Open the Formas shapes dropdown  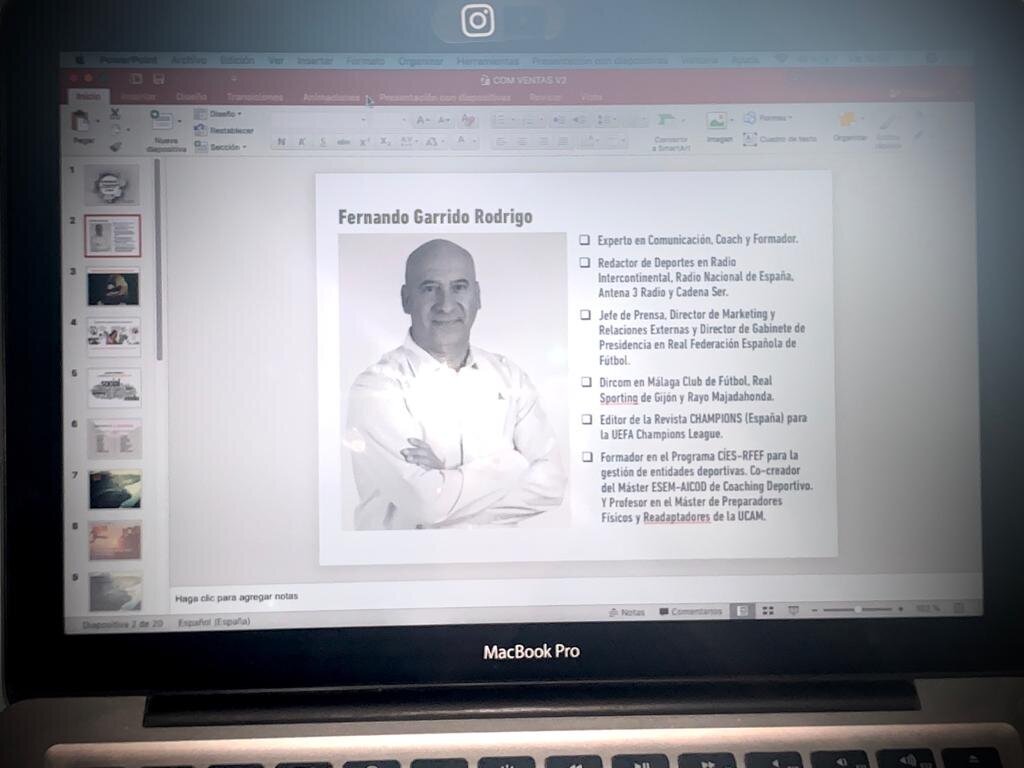pyautogui.click(x=768, y=118)
